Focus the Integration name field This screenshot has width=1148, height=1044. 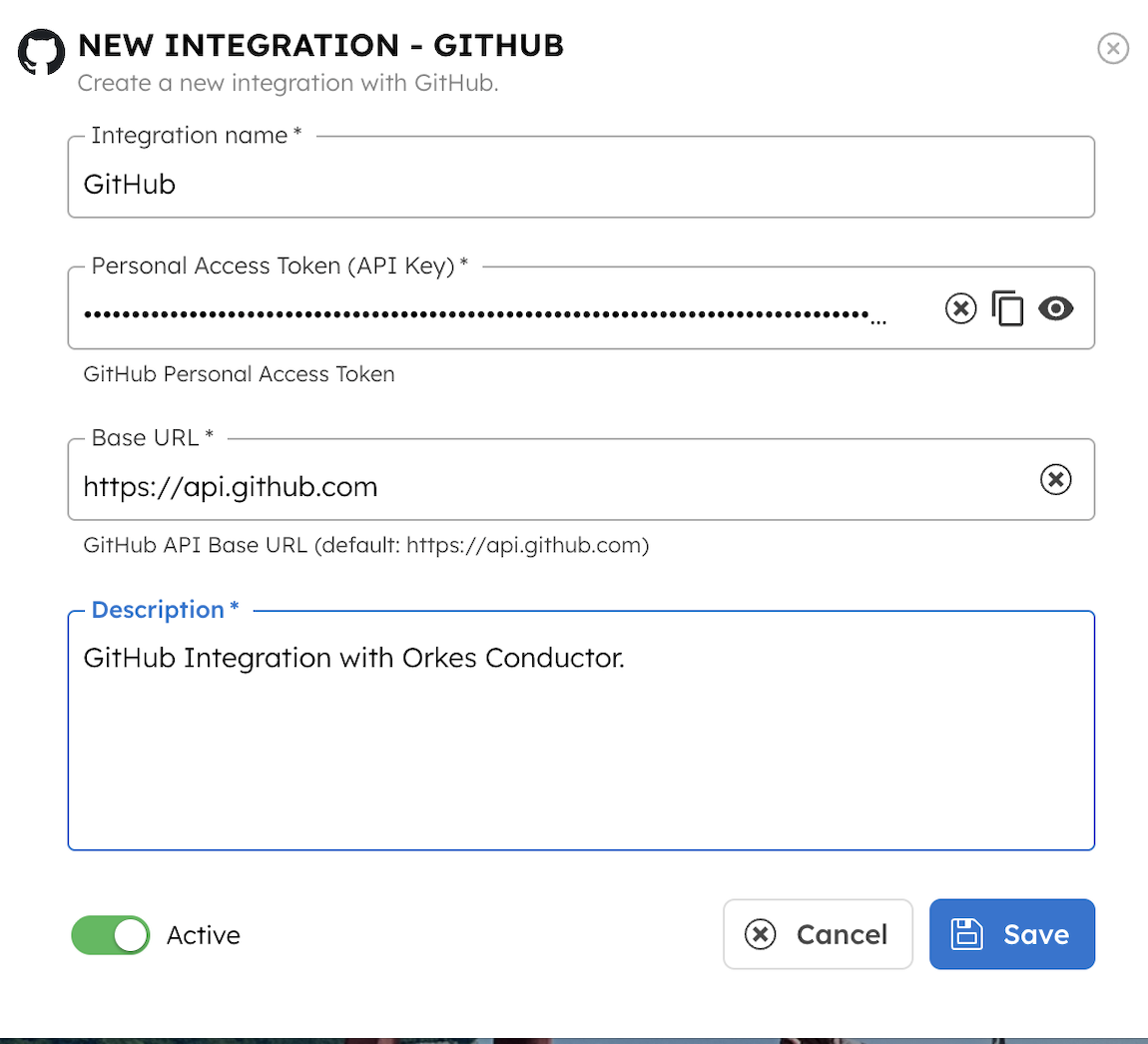tap(581, 178)
